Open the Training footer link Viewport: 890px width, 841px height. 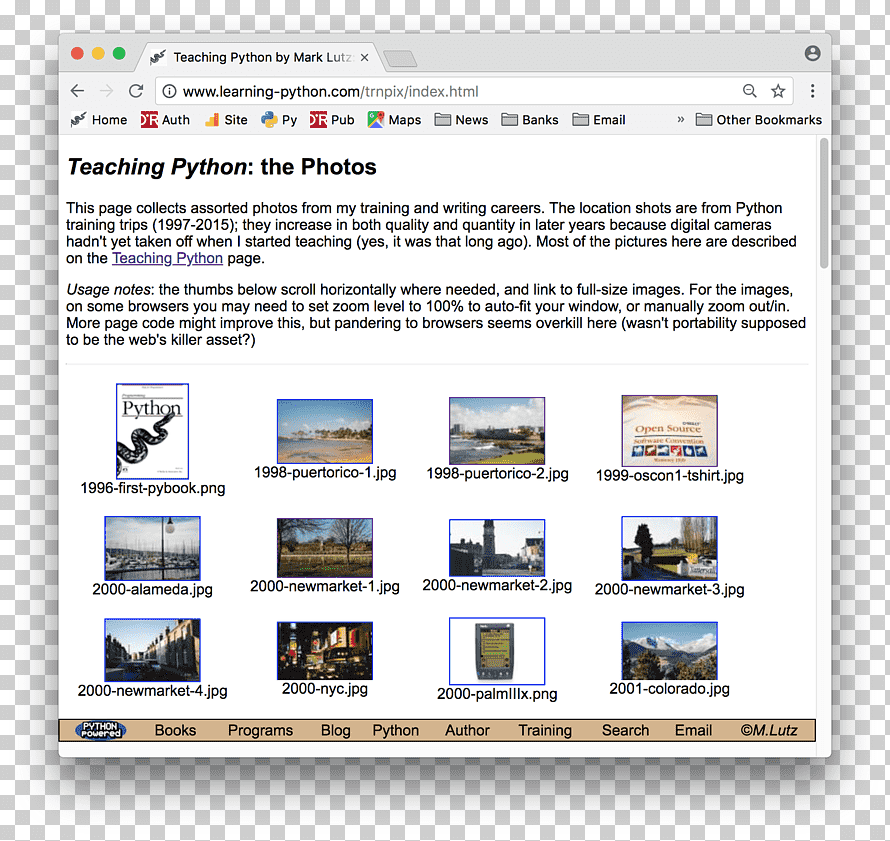coord(545,730)
